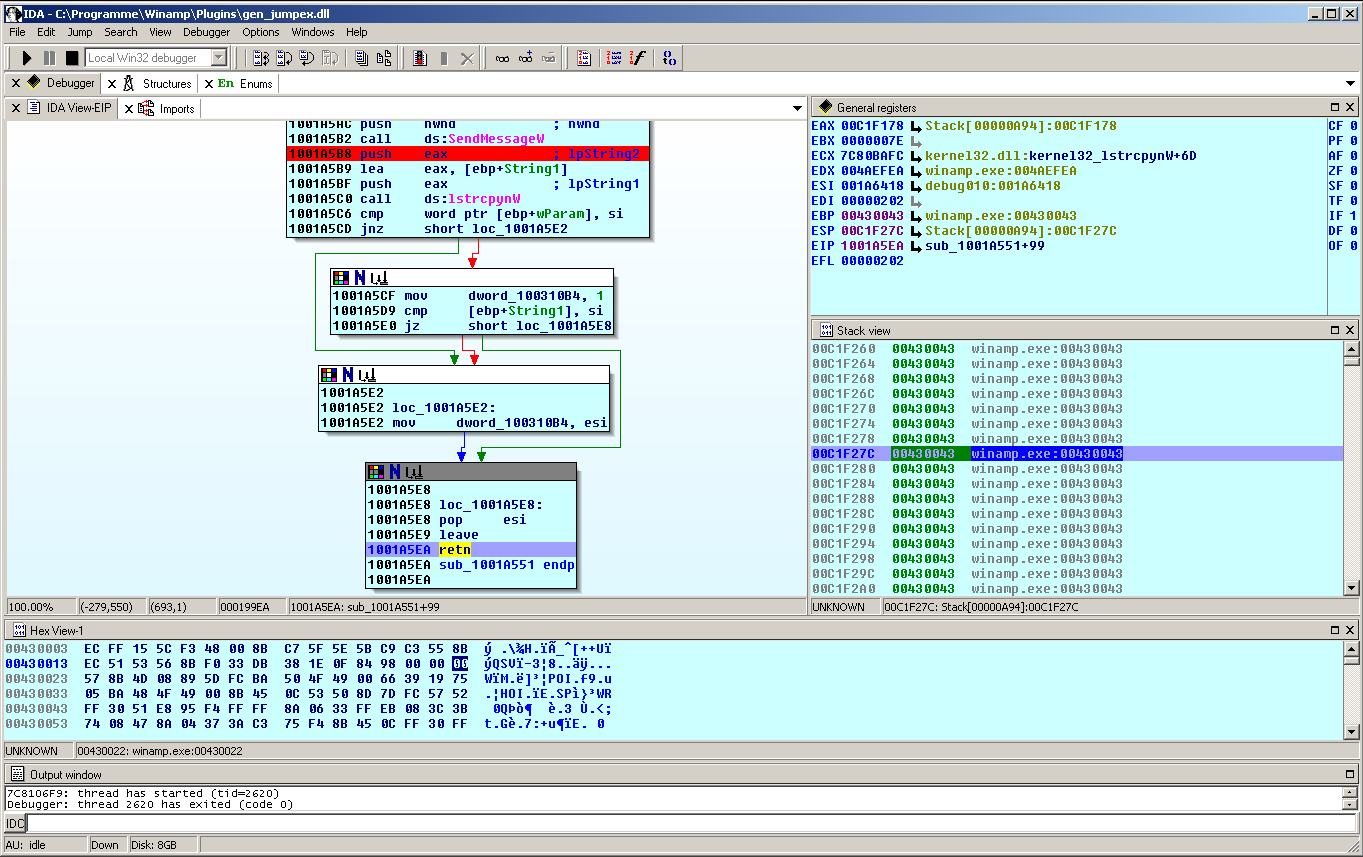Click the numbered segments toolbar icon
Image resolution: width=1363 pixels, height=857 pixels.
pos(614,58)
